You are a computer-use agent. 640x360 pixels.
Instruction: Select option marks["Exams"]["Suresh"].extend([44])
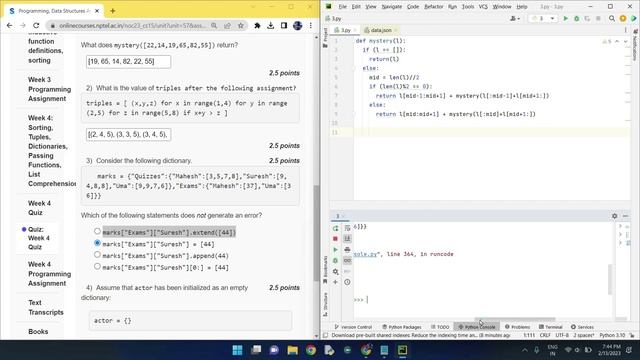[97, 231]
